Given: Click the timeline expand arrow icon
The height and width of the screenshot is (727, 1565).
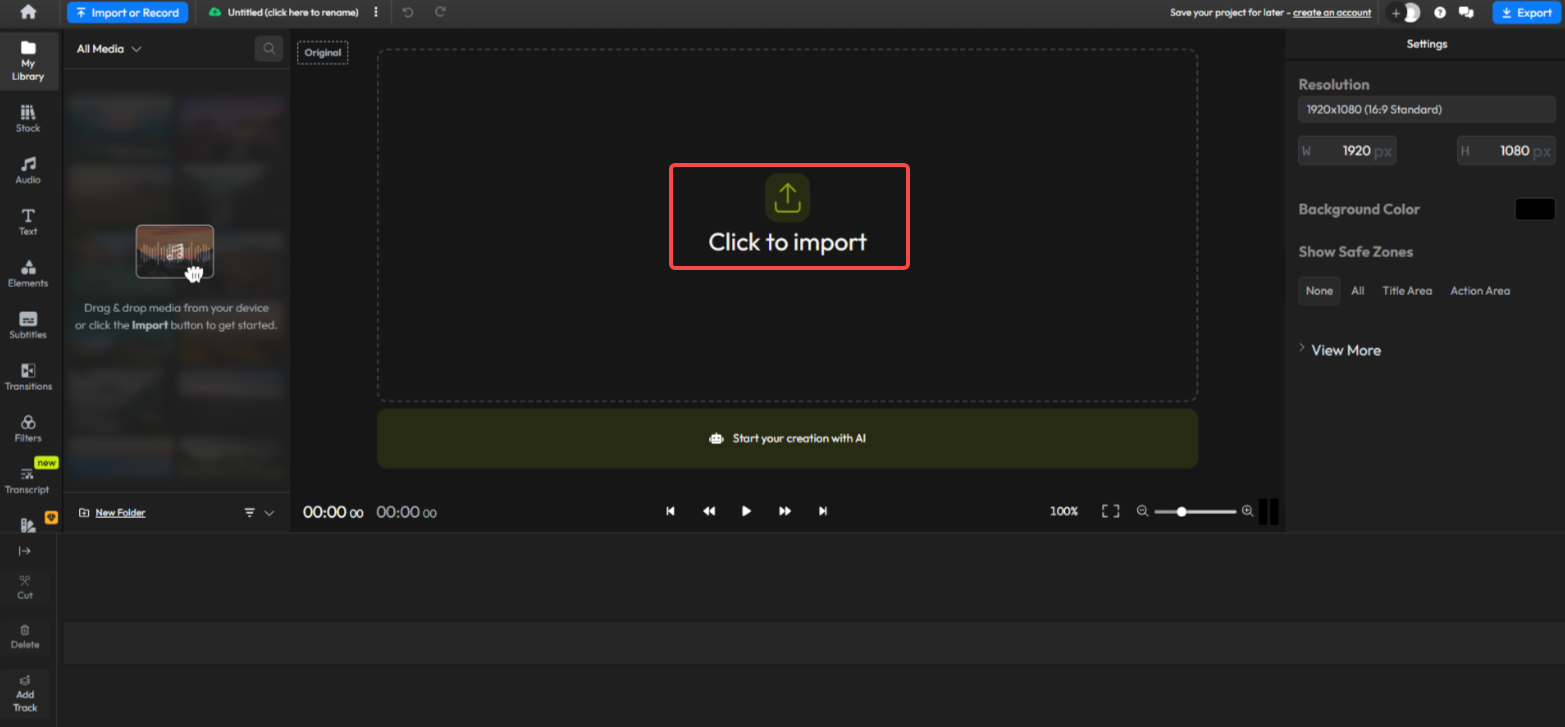Looking at the screenshot, I should [x=25, y=551].
